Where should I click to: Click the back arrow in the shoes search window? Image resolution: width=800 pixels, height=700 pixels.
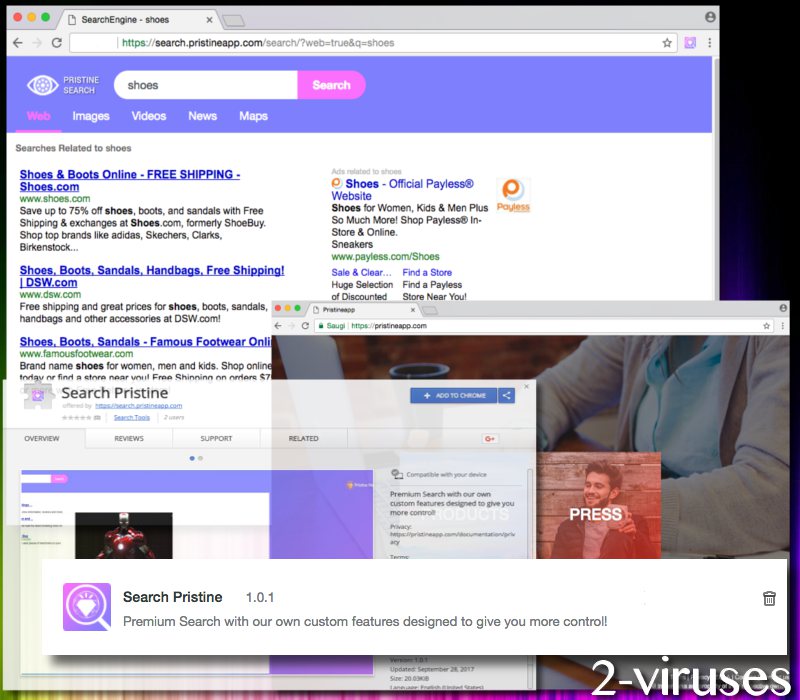coord(17,43)
